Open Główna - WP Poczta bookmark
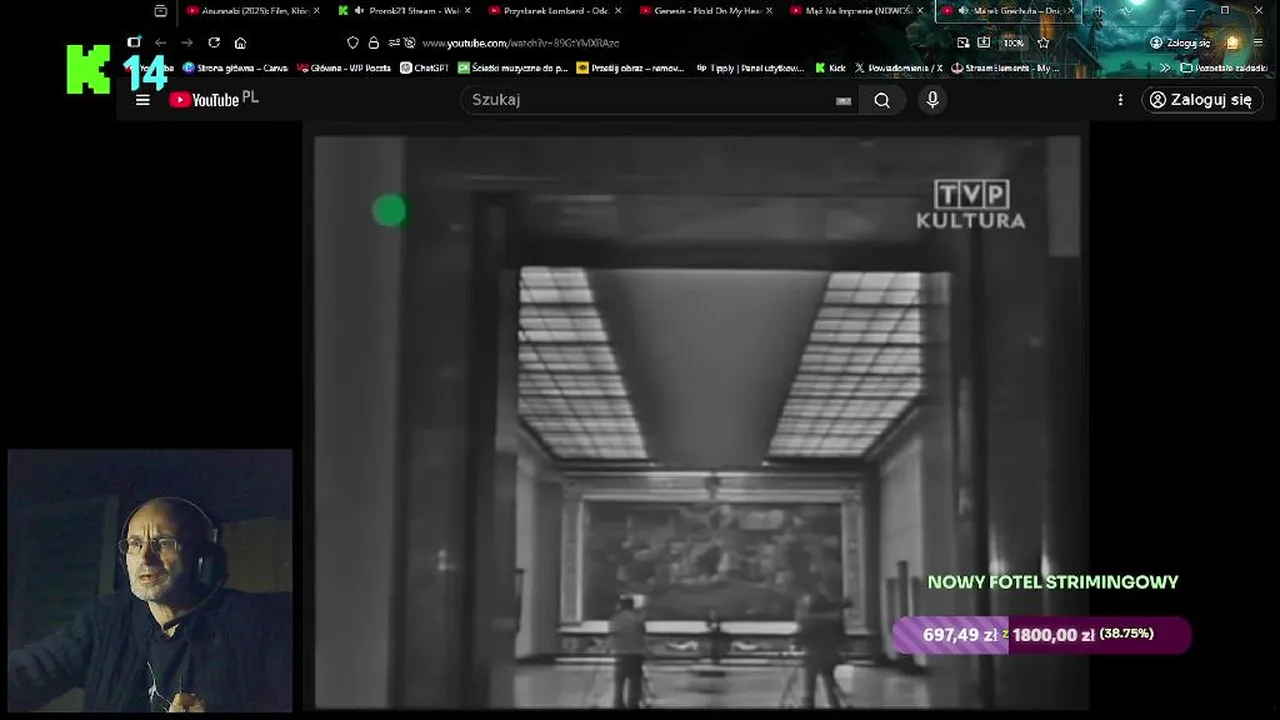The width and height of the screenshot is (1280, 720). tap(343, 68)
